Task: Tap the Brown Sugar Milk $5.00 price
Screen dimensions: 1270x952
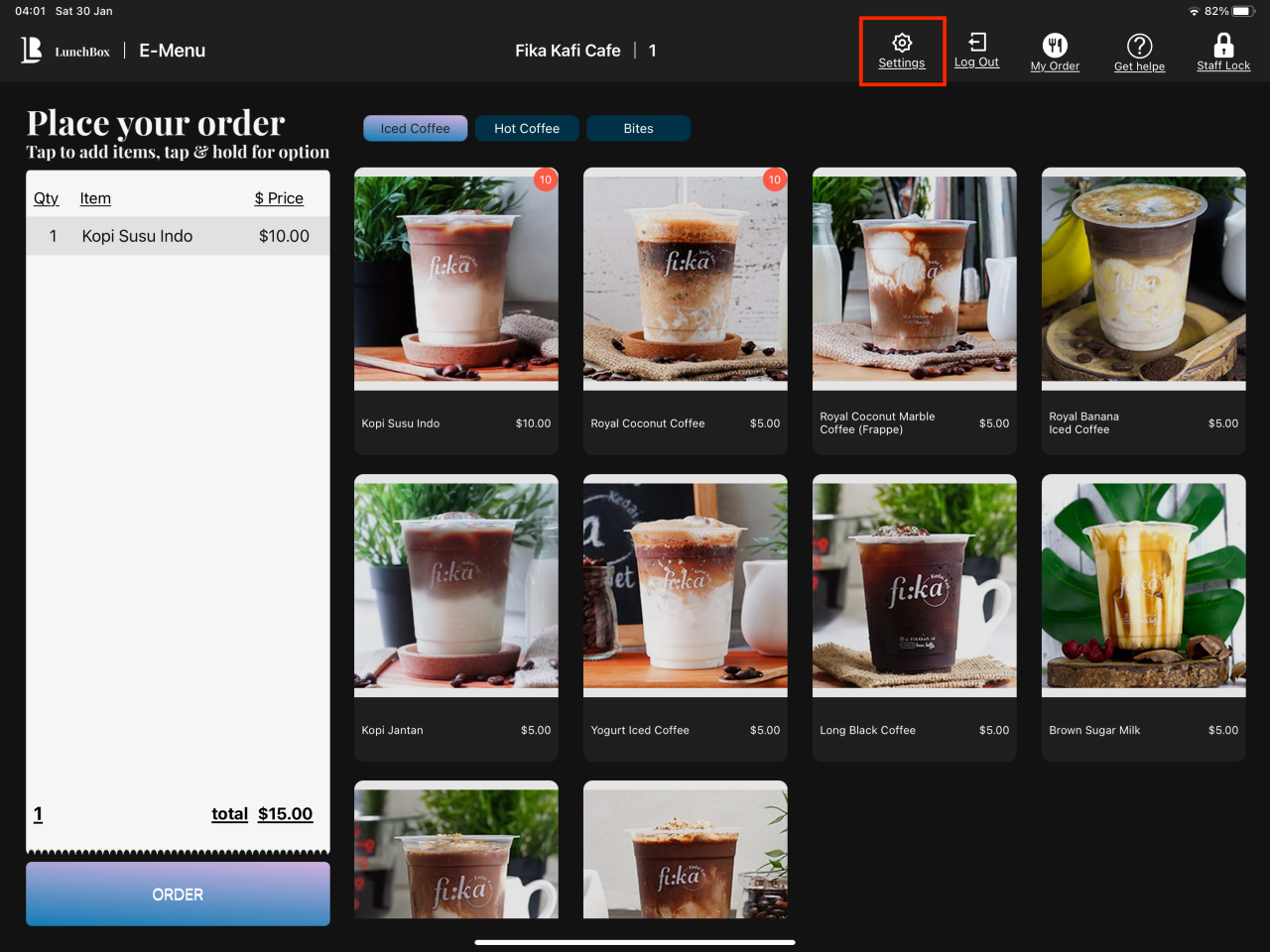Action: [x=1223, y=730]
